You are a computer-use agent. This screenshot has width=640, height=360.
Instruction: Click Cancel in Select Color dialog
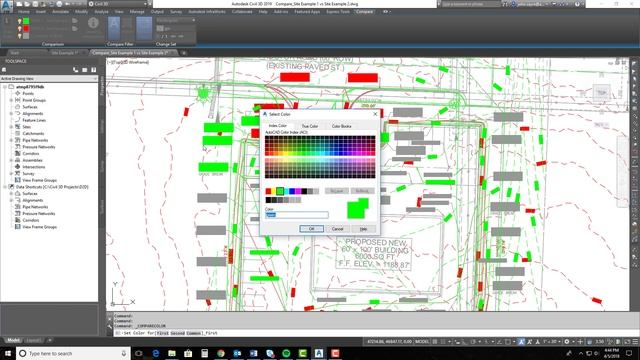[337, 229]
